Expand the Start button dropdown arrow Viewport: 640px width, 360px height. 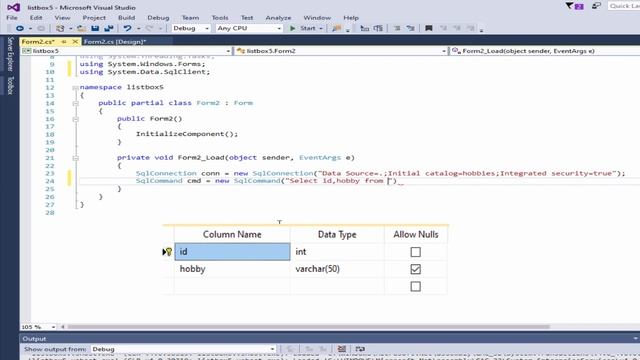(x=321, y=28)
